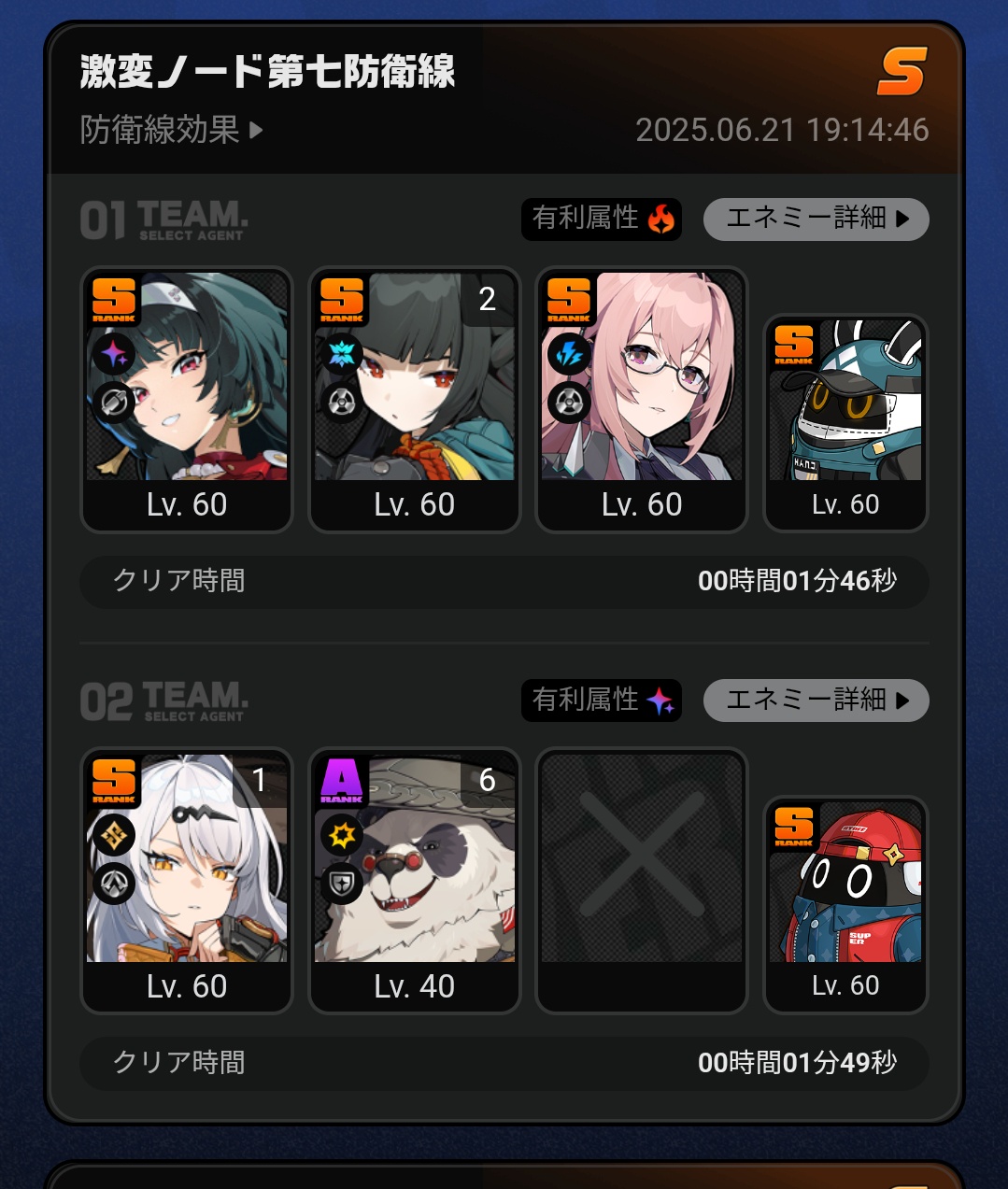
Task: Tap the electric attribute icon on pink-haired agent
Action: click(569, 354)
